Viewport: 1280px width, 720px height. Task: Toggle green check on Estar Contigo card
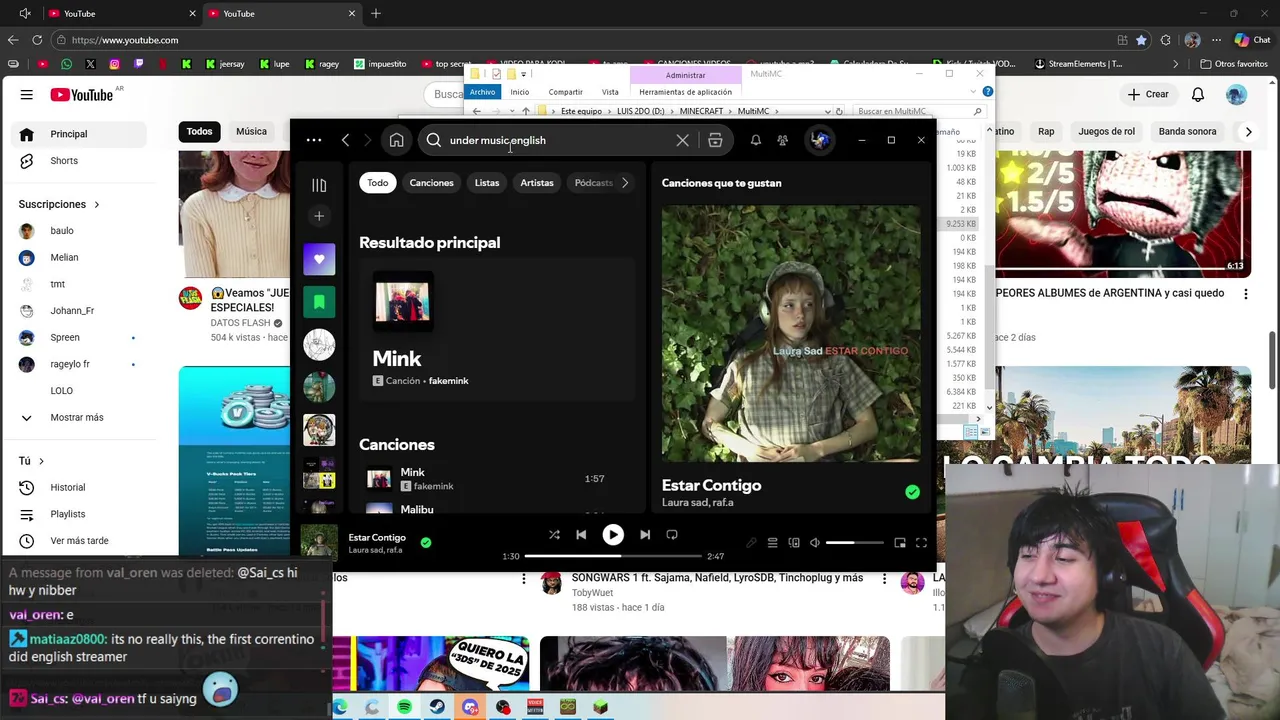pyautogui.click(x=912, y=492)
